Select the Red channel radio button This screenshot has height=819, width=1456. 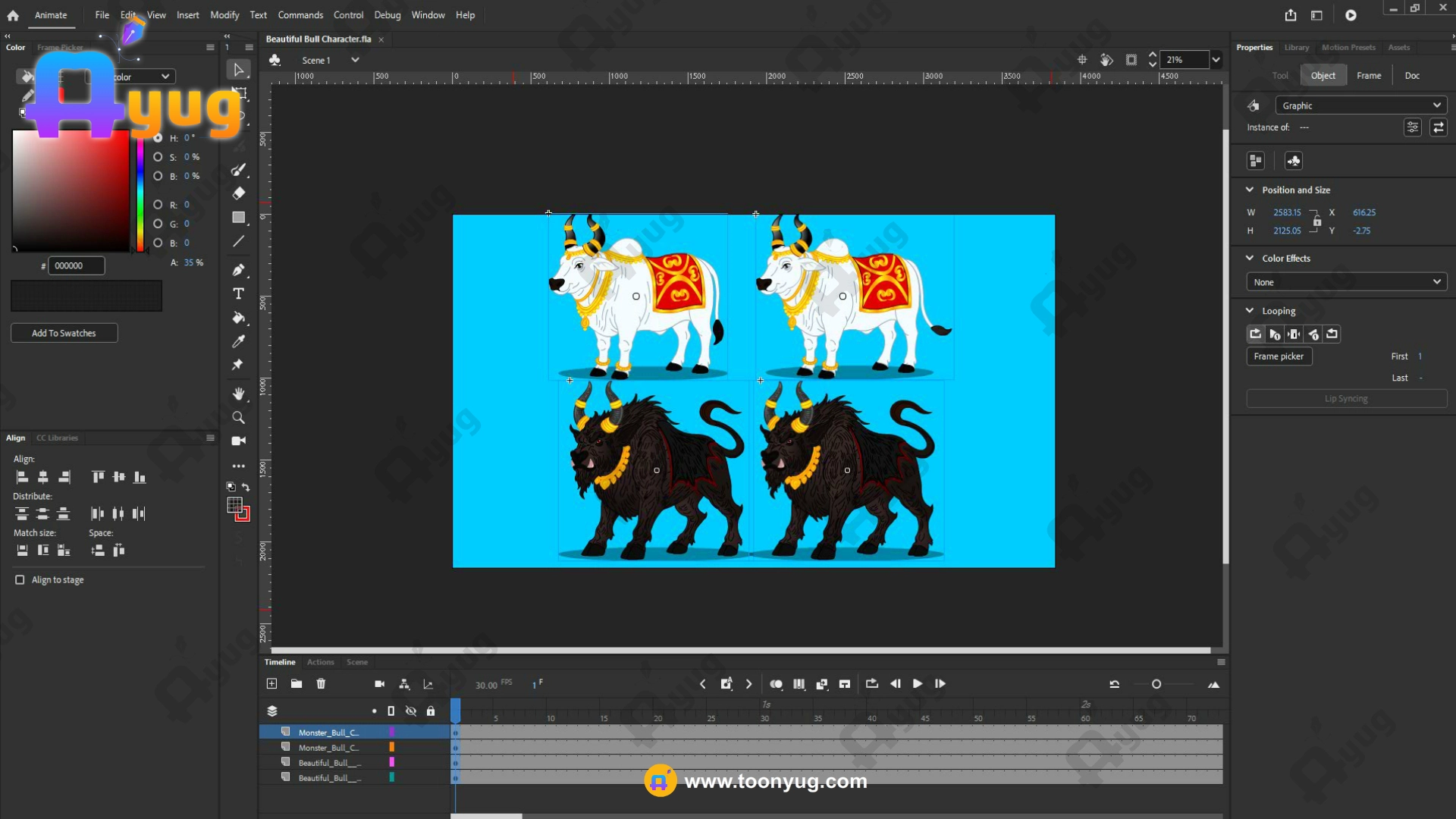click(x=158, y=205)
